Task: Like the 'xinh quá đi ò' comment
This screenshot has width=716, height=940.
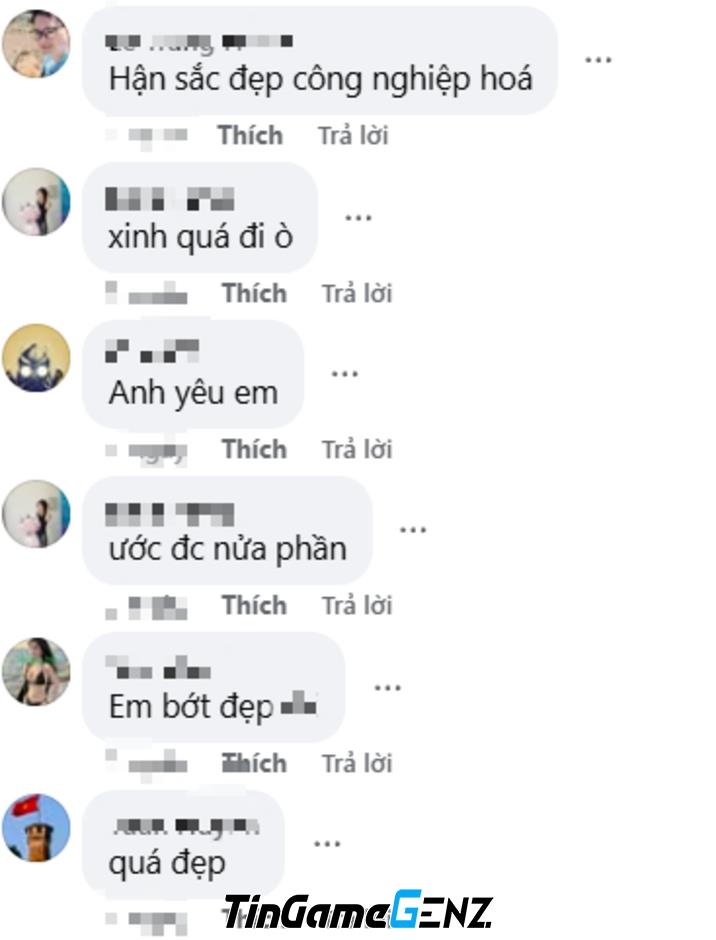Action: tap(254, 294)
